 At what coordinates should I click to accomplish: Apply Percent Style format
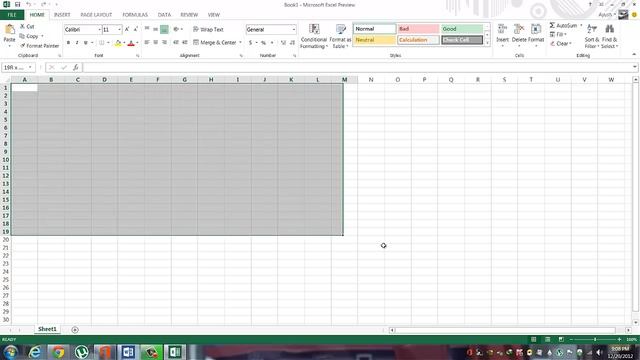263,42
